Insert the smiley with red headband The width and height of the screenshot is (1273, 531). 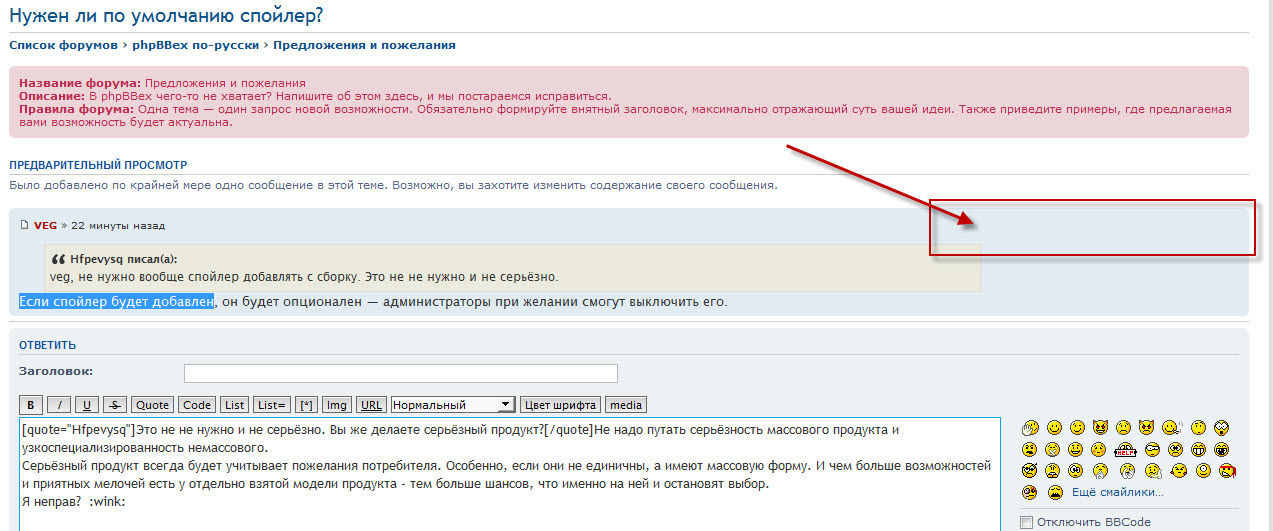(1228, 471)
